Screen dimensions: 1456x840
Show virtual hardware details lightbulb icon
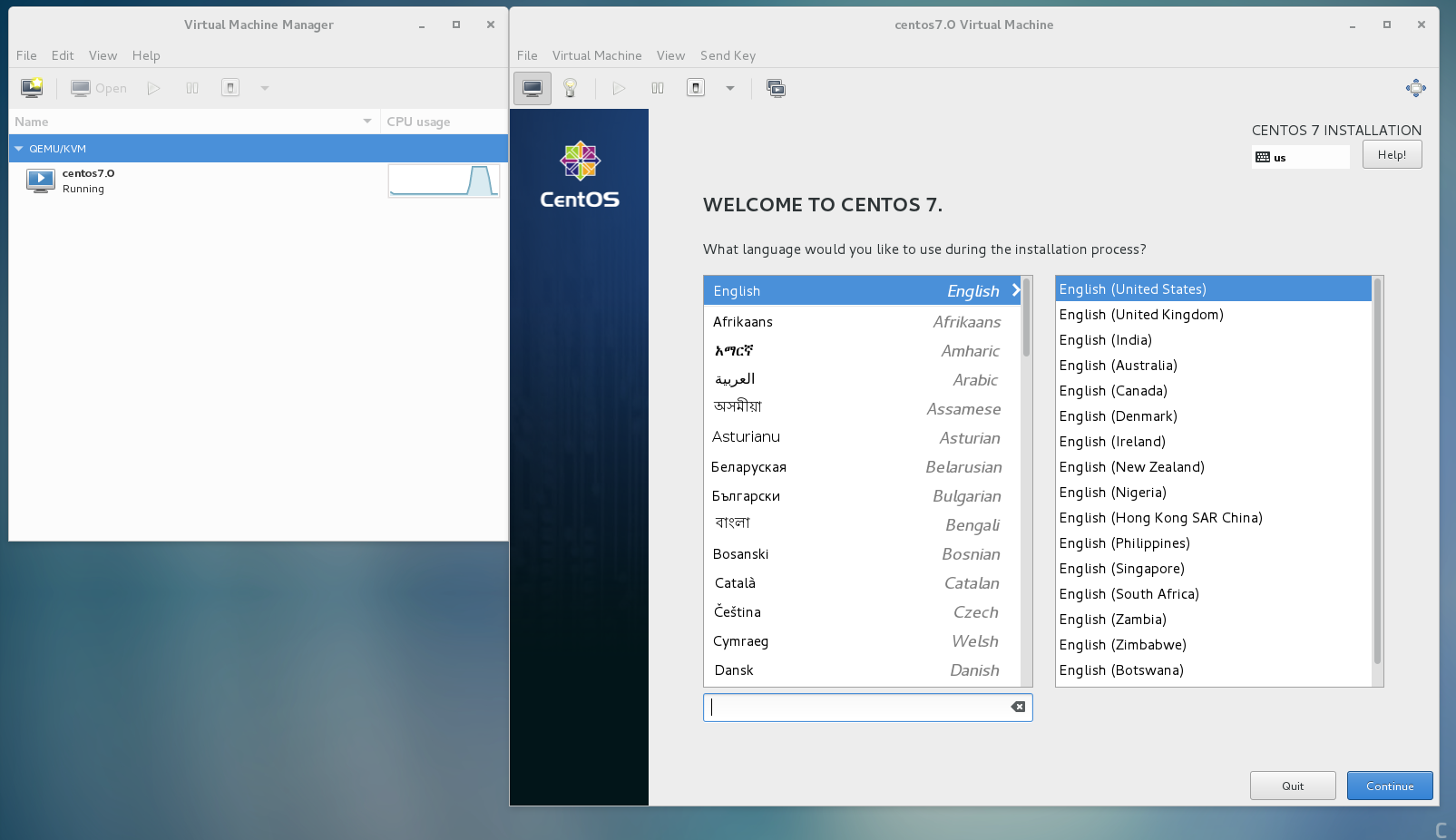(x=571, y=88)
